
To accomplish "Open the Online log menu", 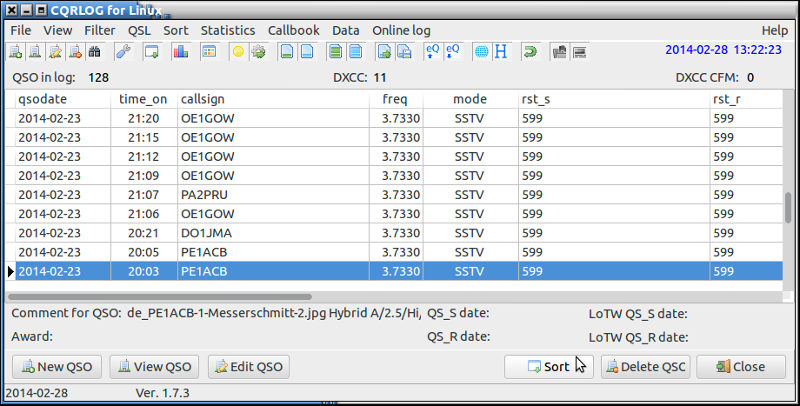I will (401, 30).
